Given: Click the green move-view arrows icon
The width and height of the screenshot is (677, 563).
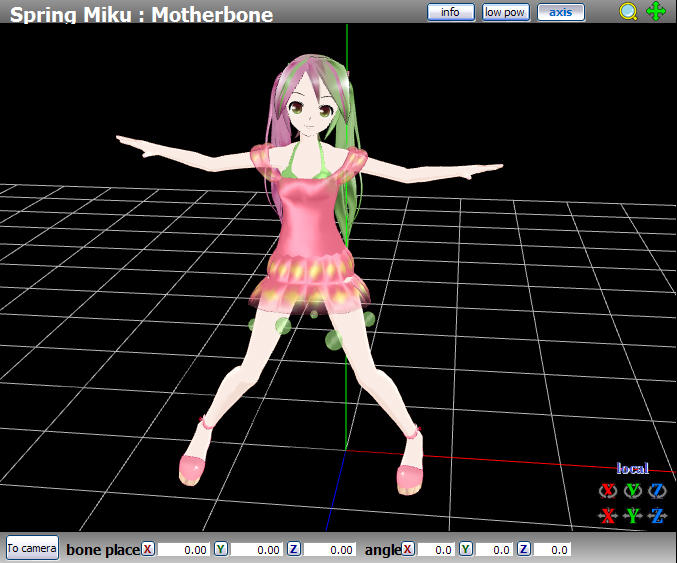Looking at the screenshot, I should click(x=656, y=11).
